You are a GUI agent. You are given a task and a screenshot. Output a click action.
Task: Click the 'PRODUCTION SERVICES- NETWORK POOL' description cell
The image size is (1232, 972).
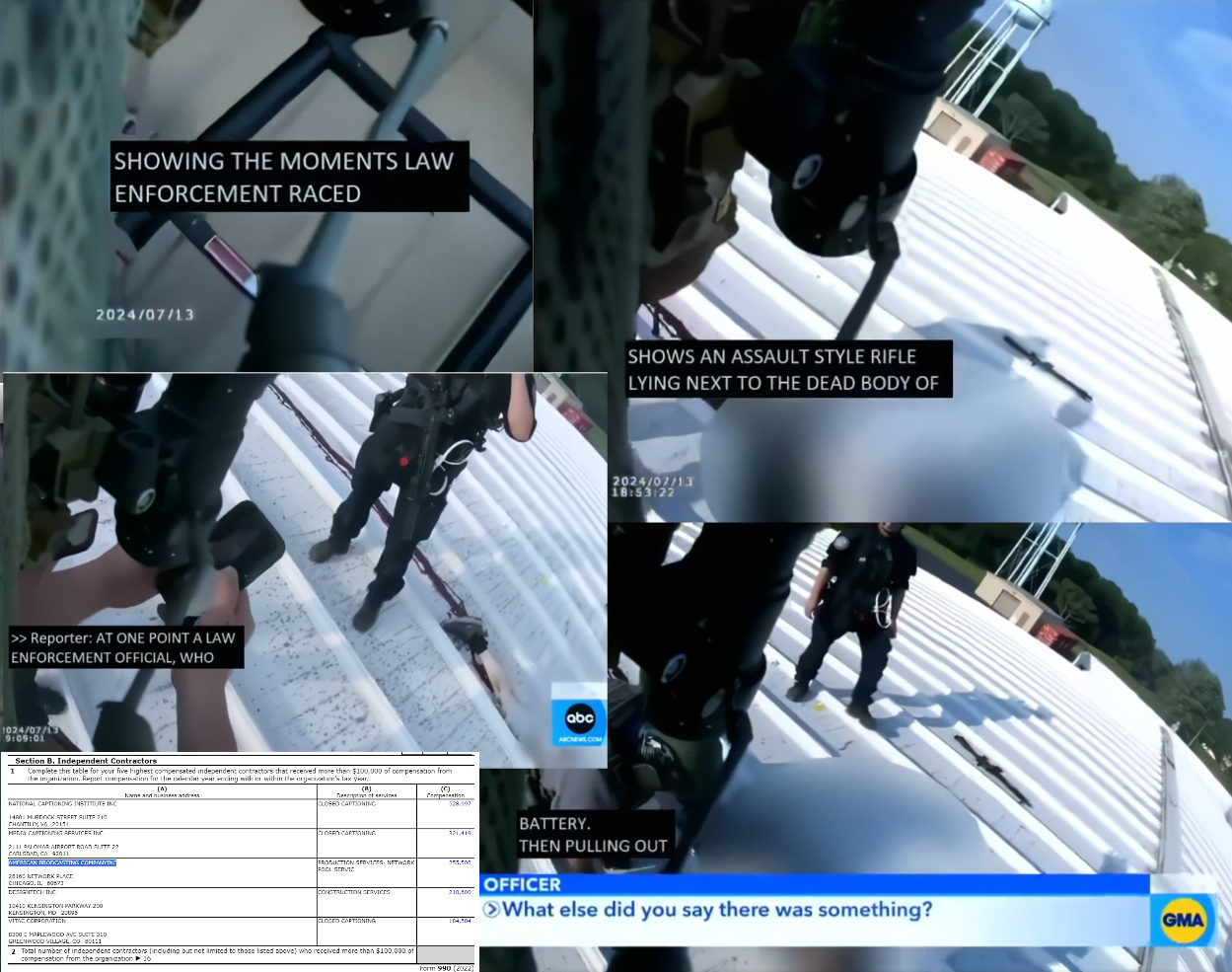[x=367, y=866]
